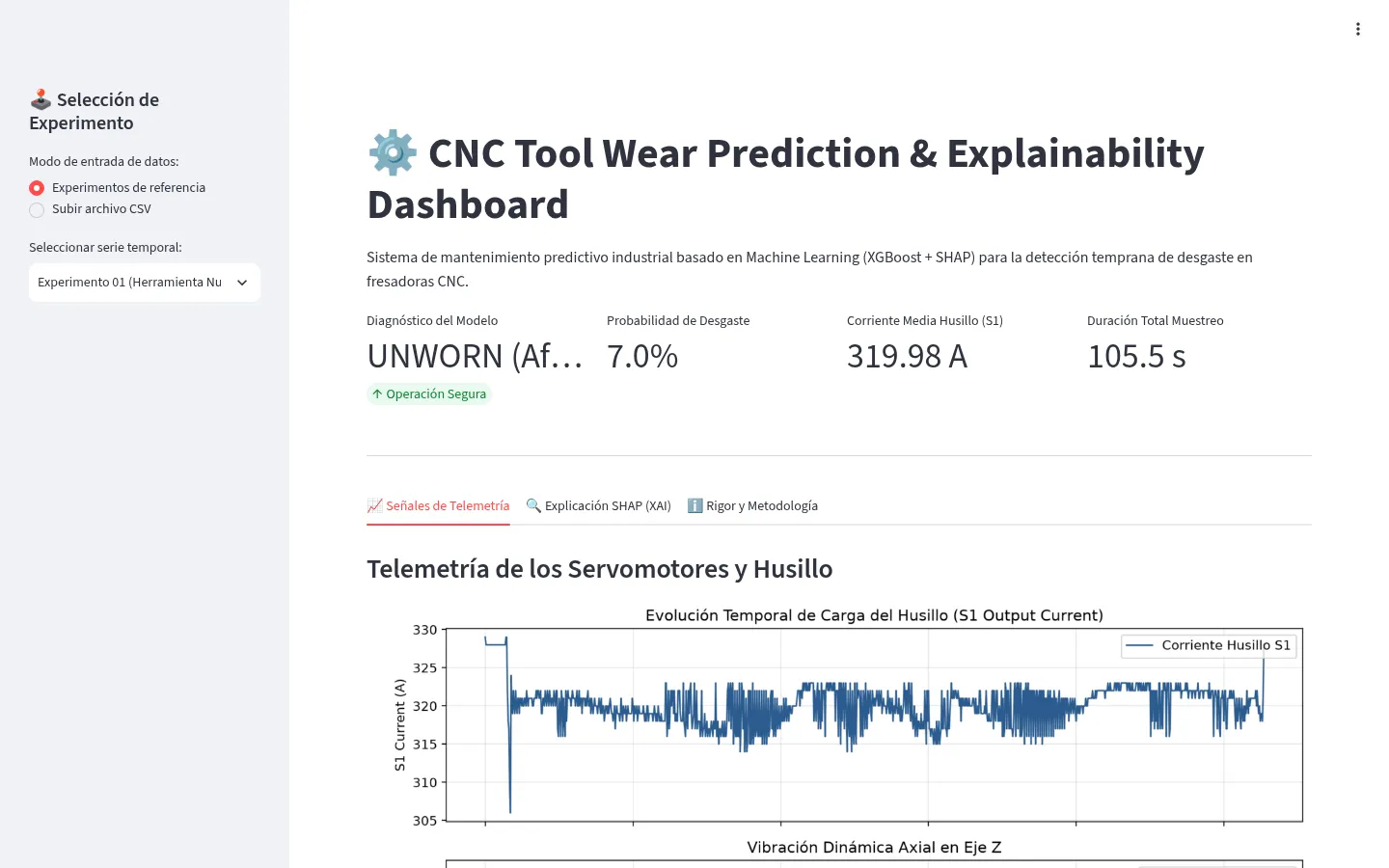This screenshot has width=1389, height=868.
Task: Click the info icon on Rigor y Metodología tab
Action: (x=694, y=505)
